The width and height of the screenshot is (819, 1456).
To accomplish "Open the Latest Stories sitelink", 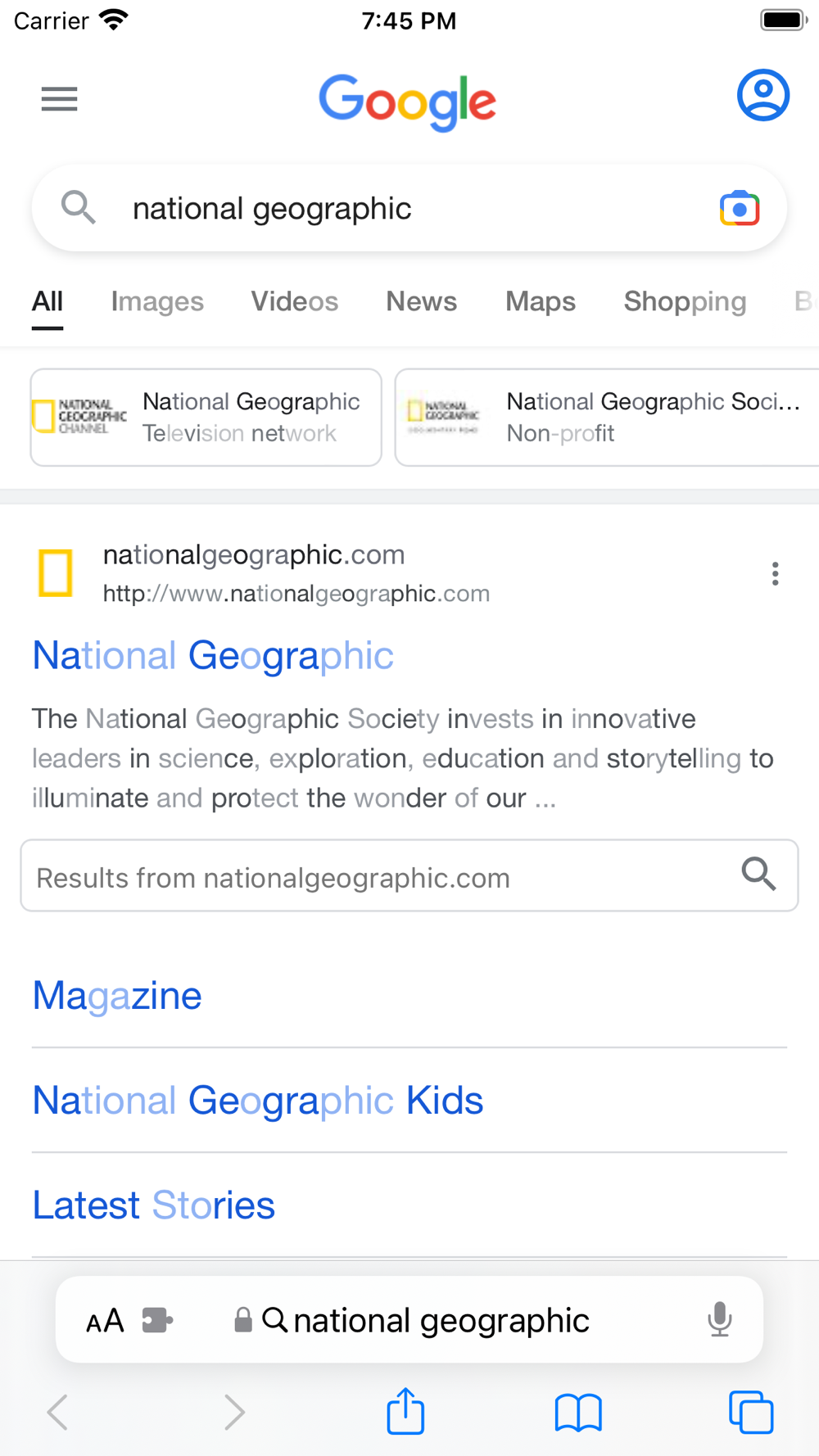I will [153, 1205].
